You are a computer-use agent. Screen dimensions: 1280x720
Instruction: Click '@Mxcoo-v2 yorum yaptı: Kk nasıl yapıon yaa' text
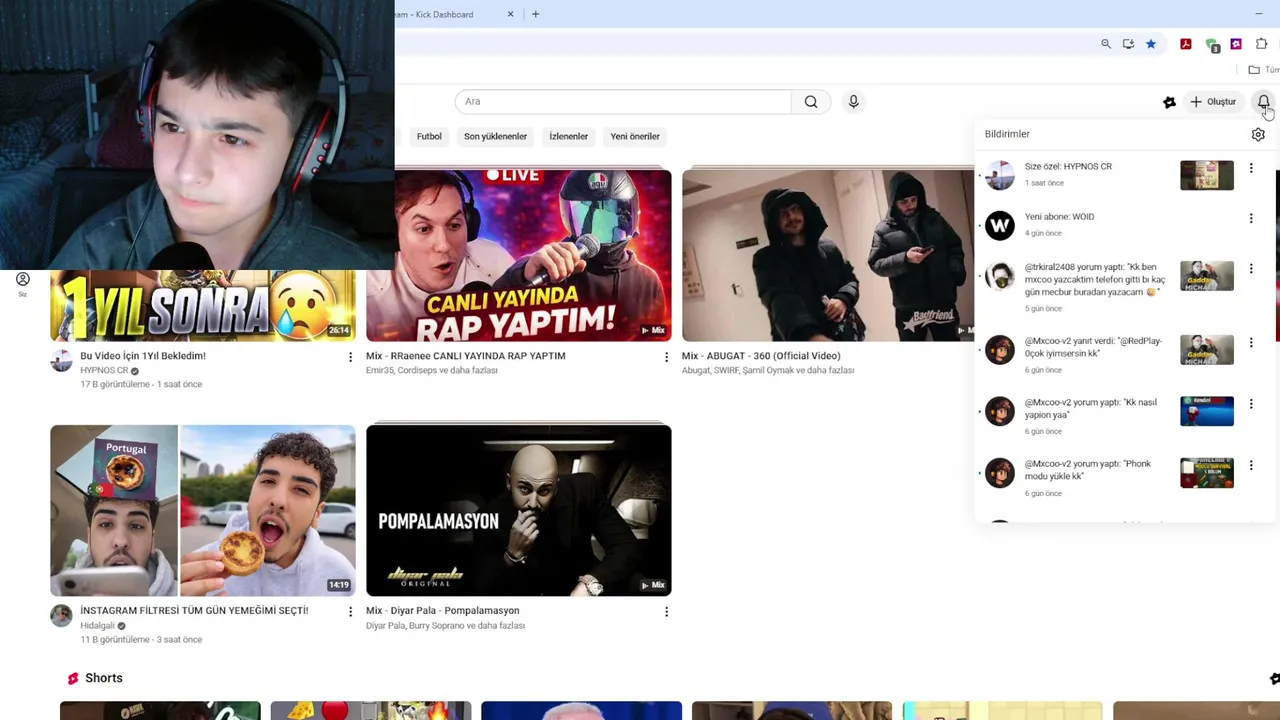click(x=1090, y=408)
